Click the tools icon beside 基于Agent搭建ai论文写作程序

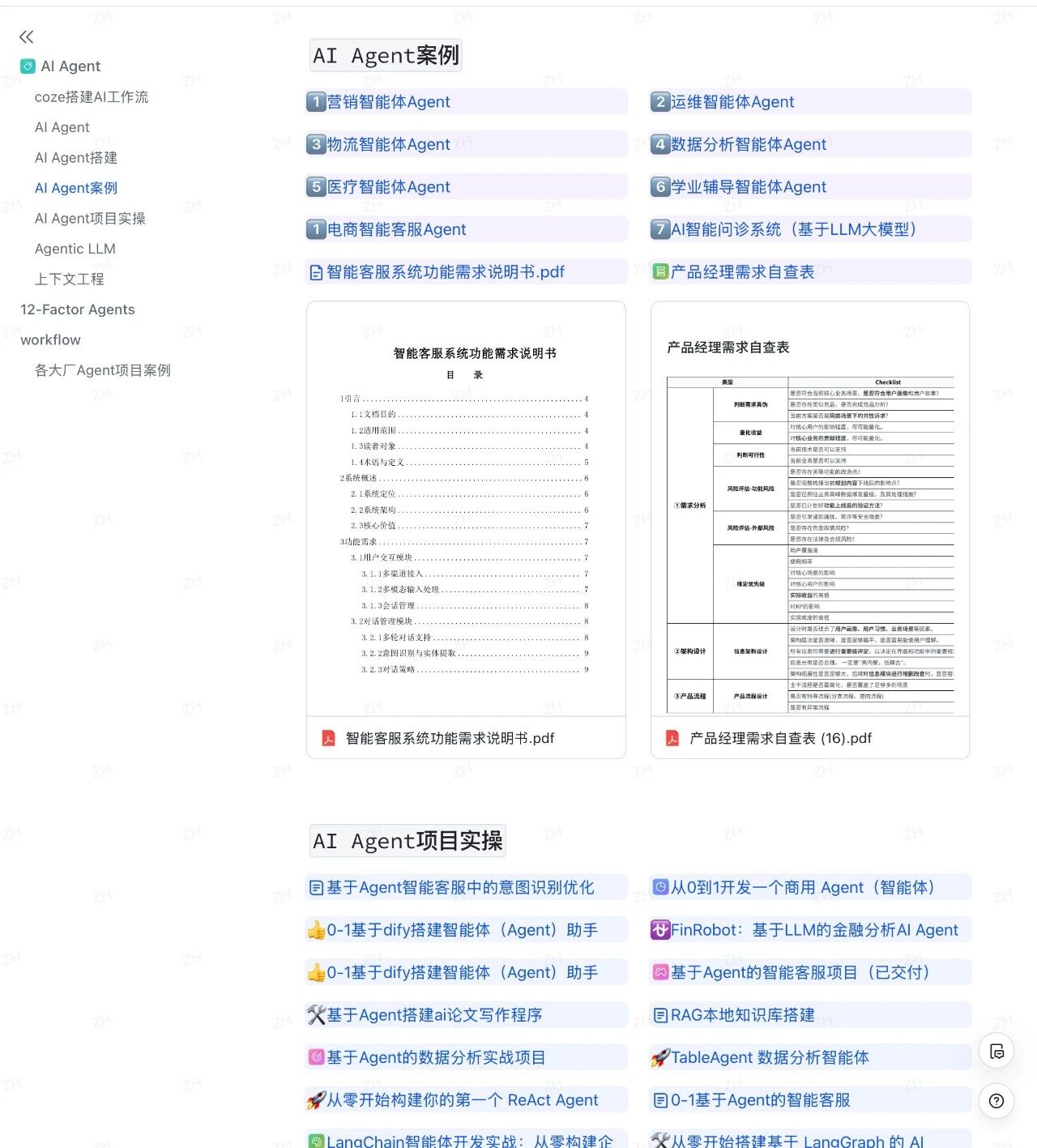click(x=316, y=1015)
